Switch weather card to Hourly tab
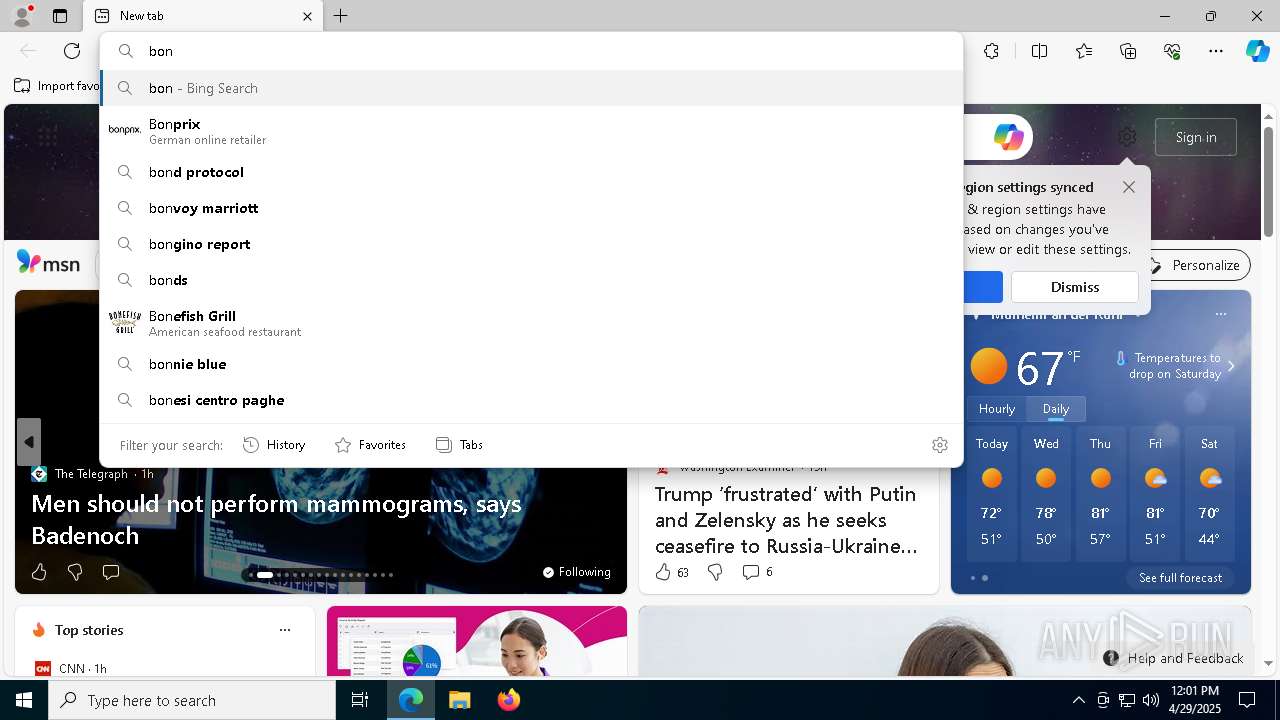 pos(997,409)
